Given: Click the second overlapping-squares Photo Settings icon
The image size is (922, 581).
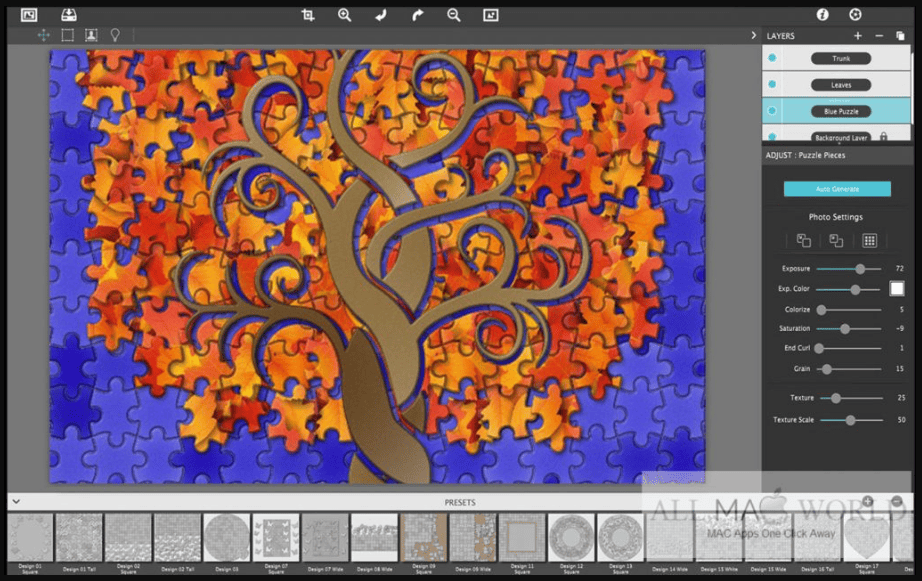Looking at the screenshot, I should click(836, 240).
